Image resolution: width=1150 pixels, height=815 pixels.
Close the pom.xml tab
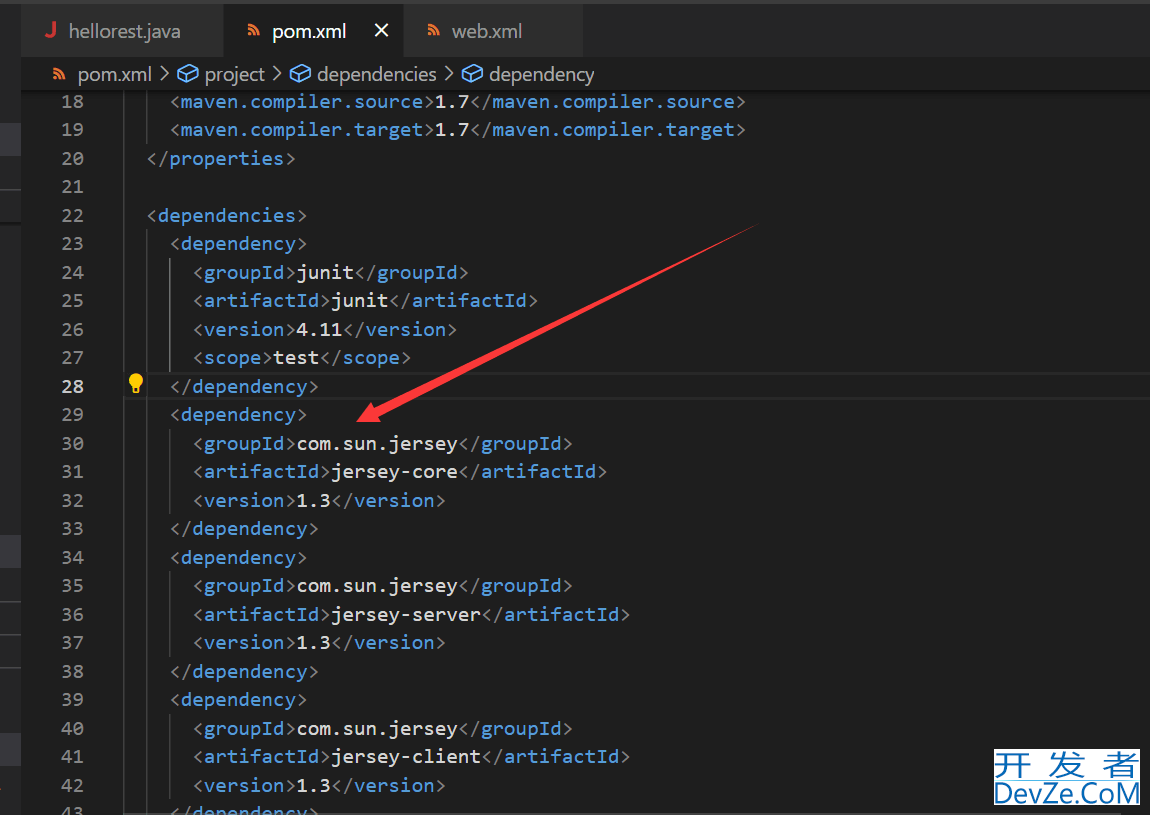381,31
